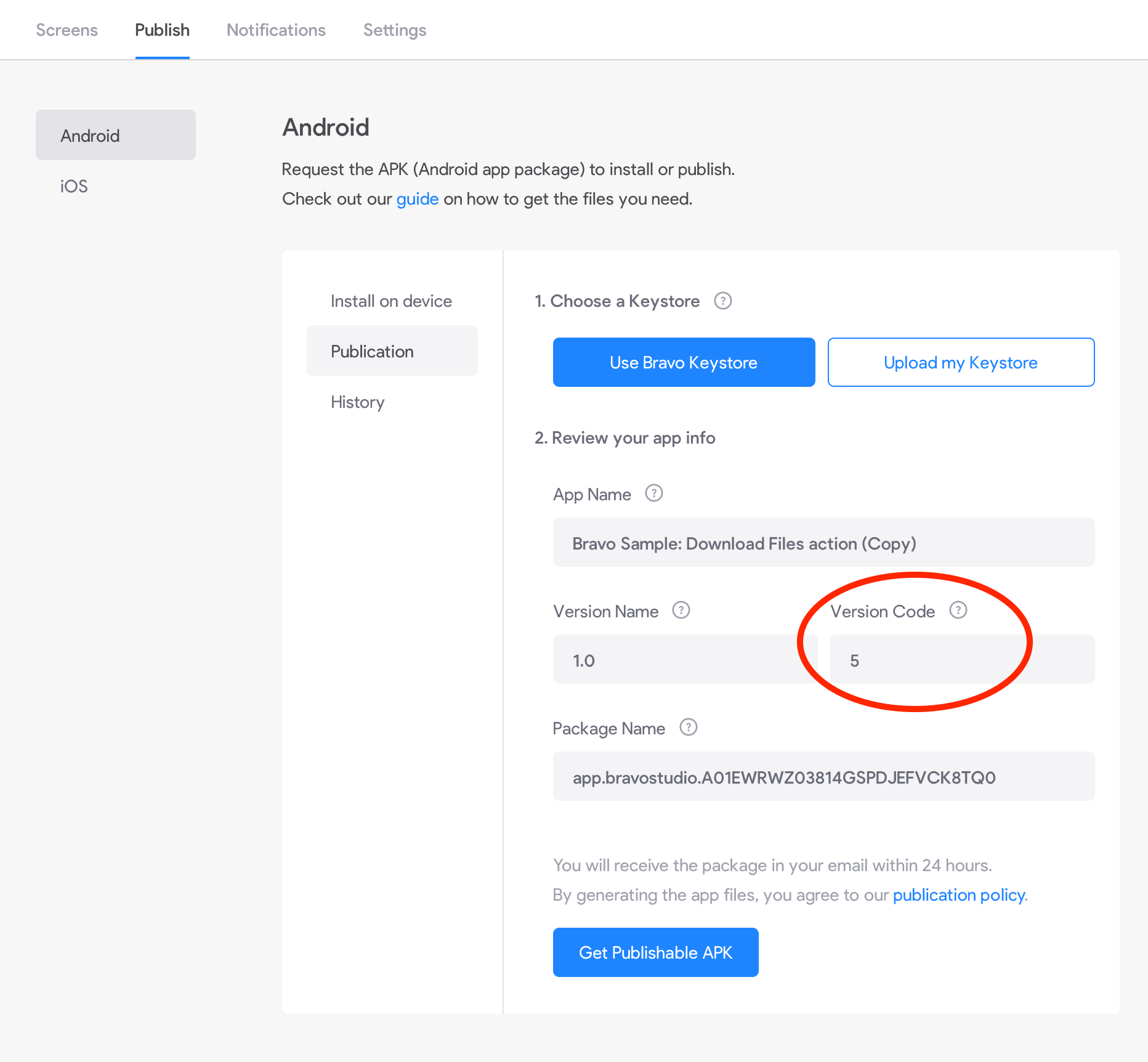The image size is (1148, 1062).
Task: Click Get Publishable APK button
Action: point(655,952)
